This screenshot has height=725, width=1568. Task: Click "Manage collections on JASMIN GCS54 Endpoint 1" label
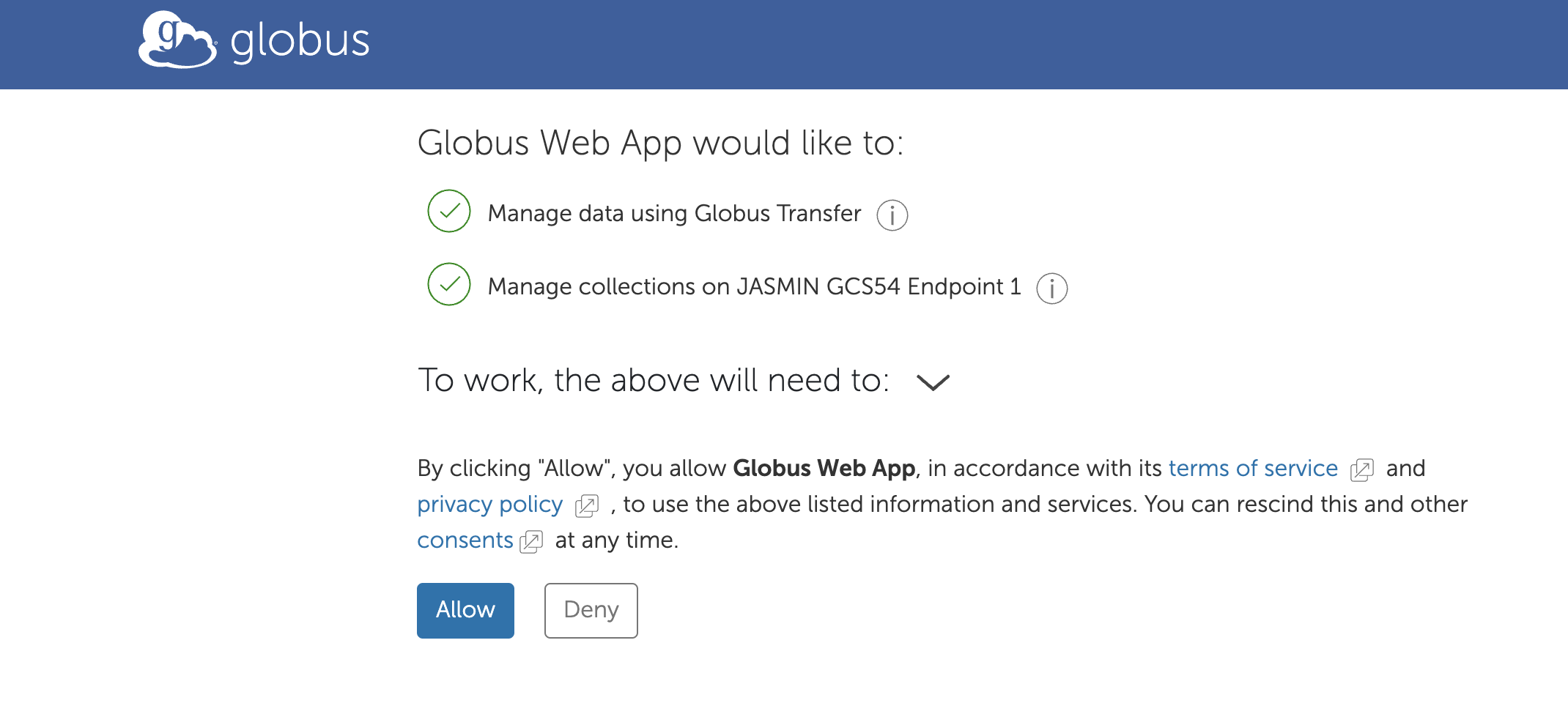[x=754, y=287]
